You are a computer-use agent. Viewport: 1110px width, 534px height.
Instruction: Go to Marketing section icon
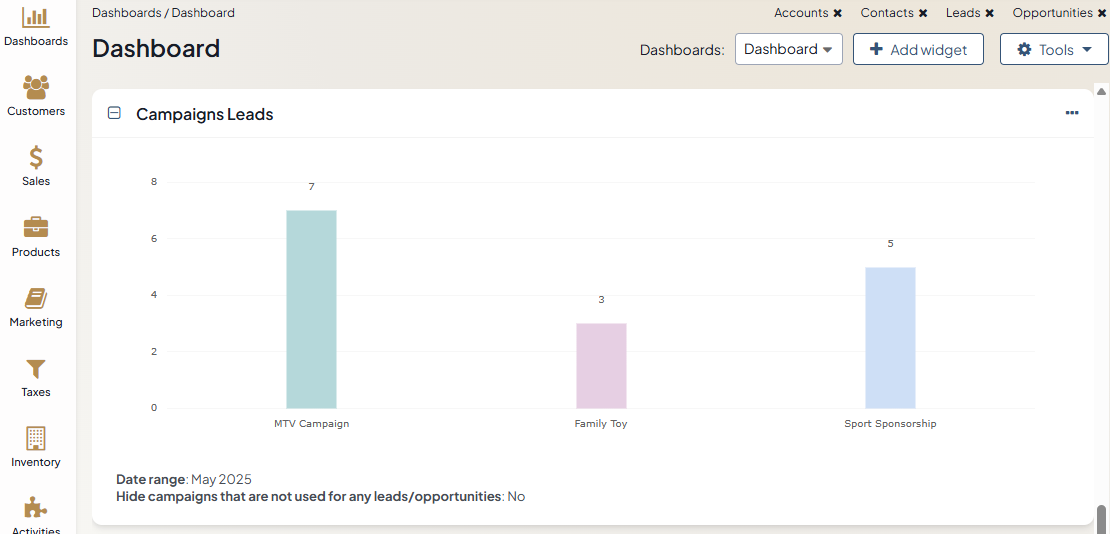36,298
